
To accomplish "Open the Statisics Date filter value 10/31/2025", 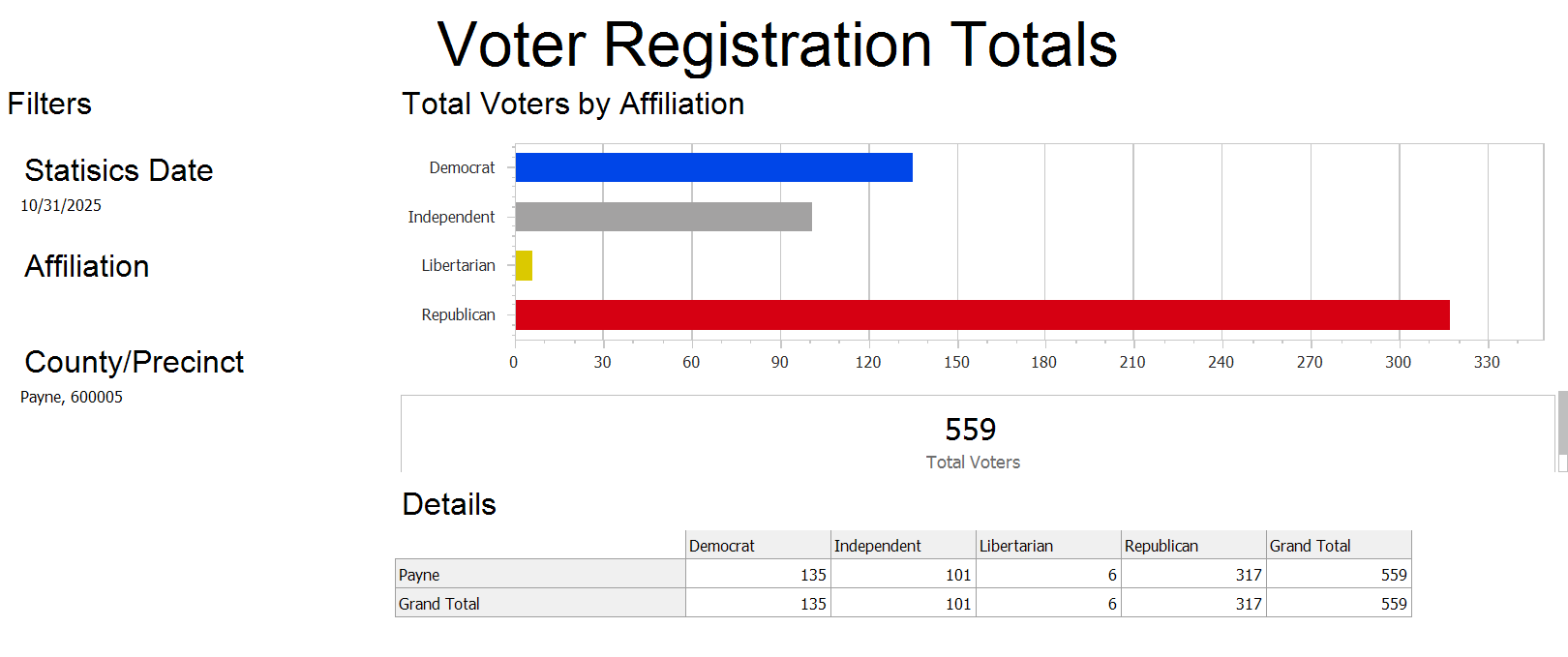I will point(61,205).
